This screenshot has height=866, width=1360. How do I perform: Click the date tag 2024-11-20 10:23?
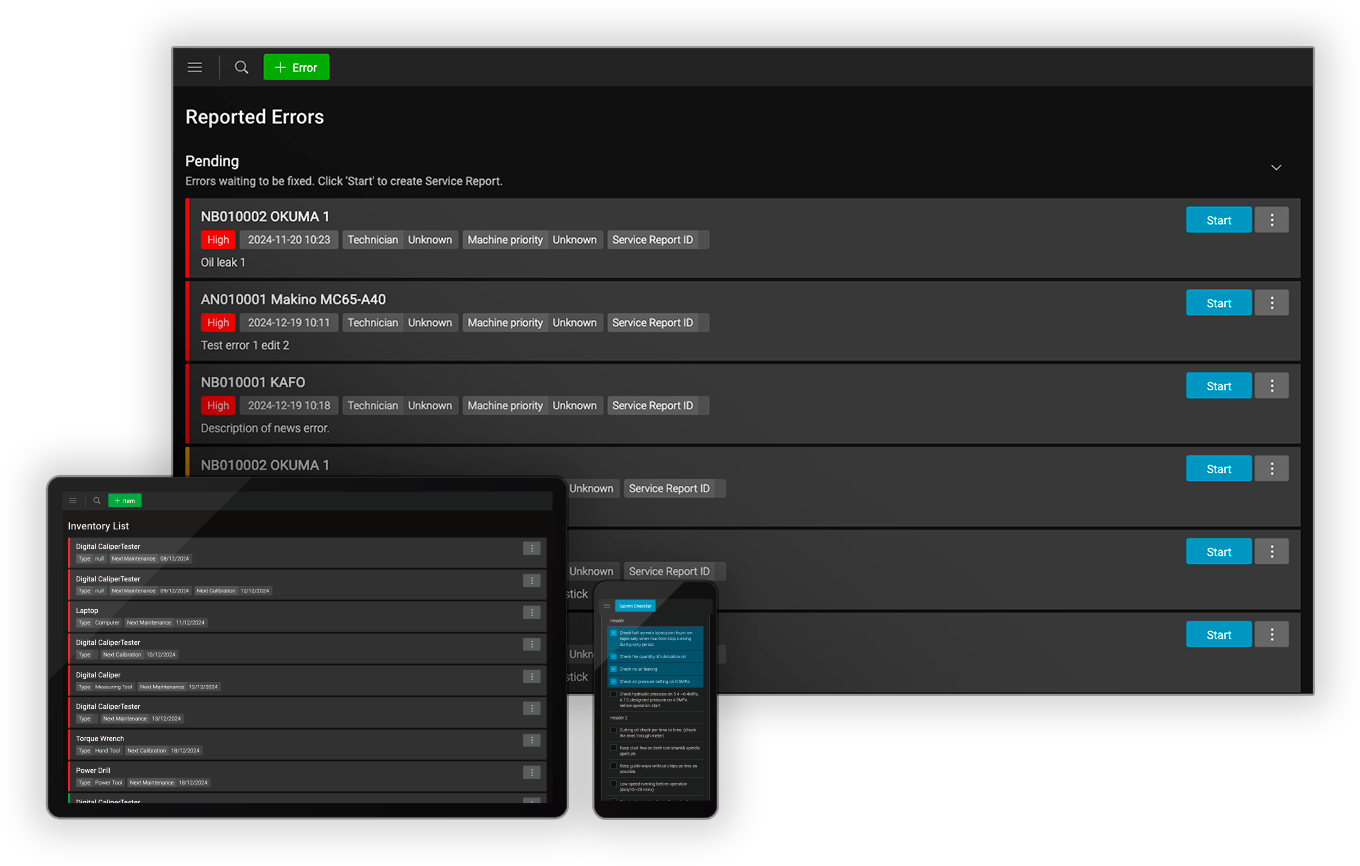coord(289,240)
